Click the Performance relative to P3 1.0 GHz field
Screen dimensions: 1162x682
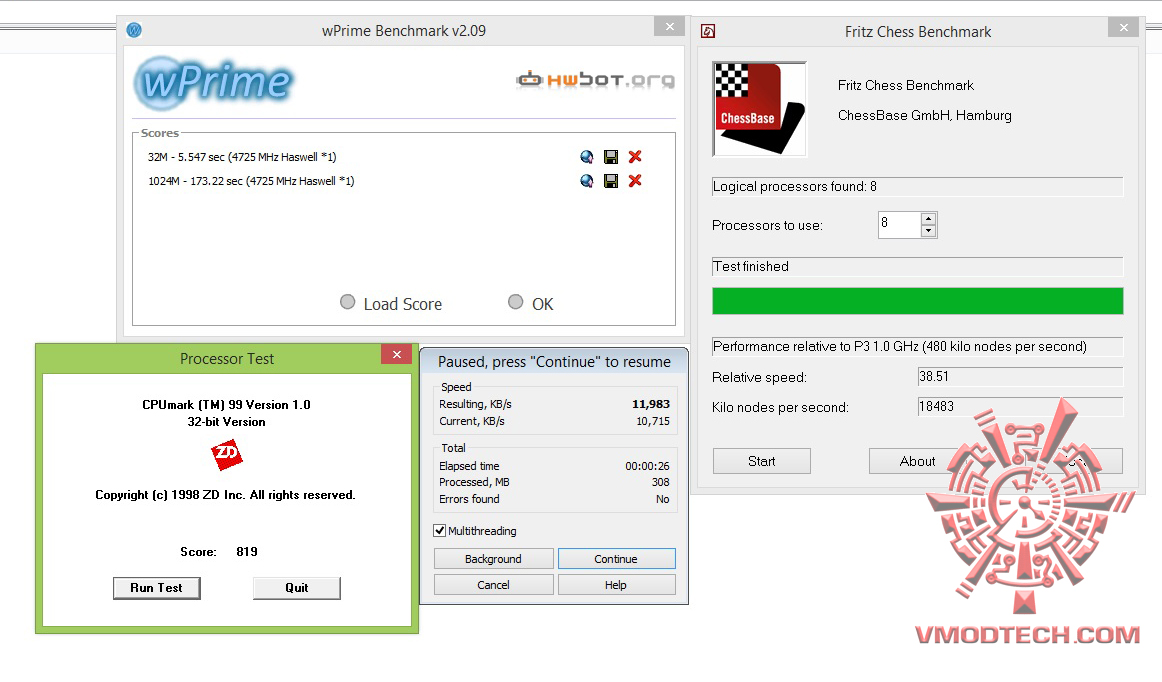tap(917, 347)
